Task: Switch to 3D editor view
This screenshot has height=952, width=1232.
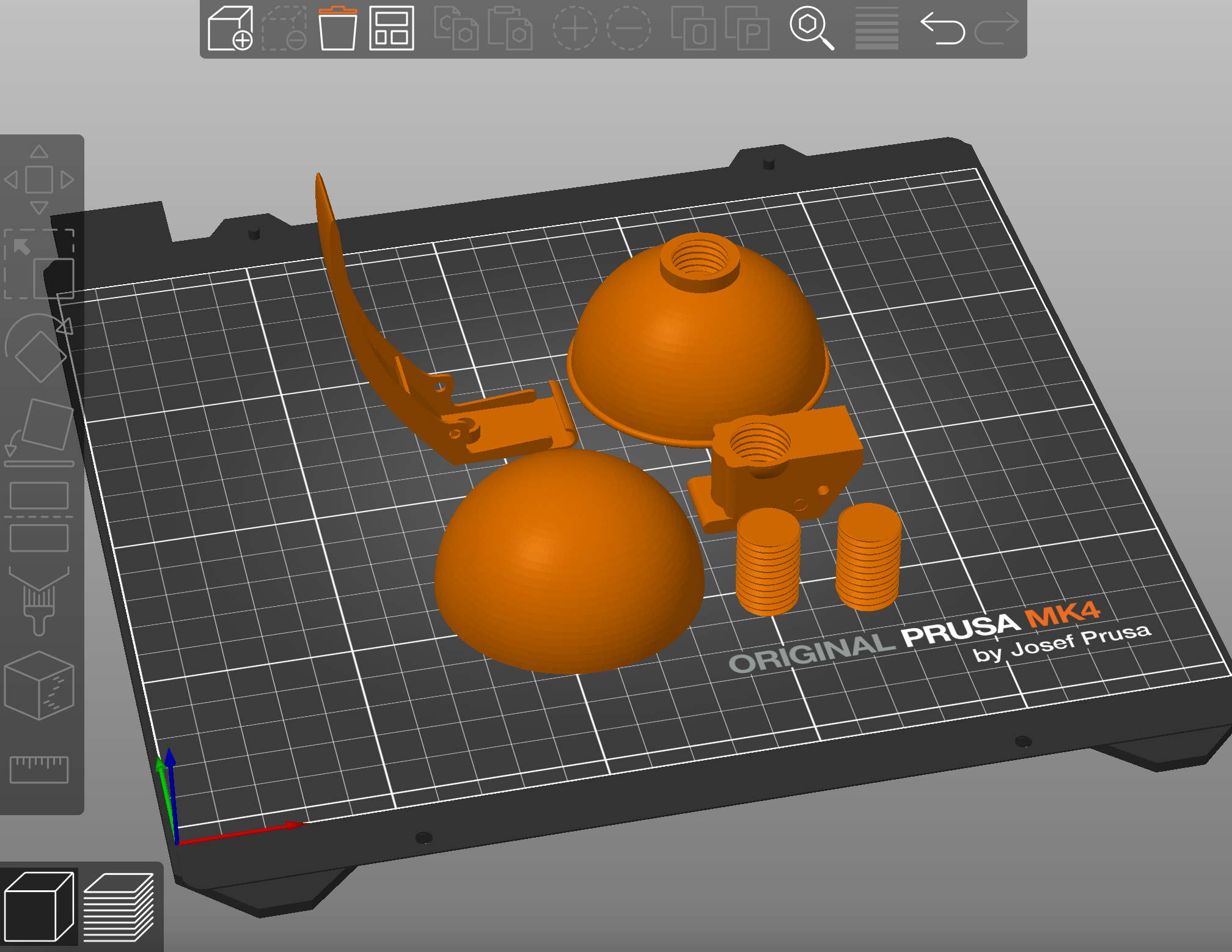Action: (x=39, y=907)
